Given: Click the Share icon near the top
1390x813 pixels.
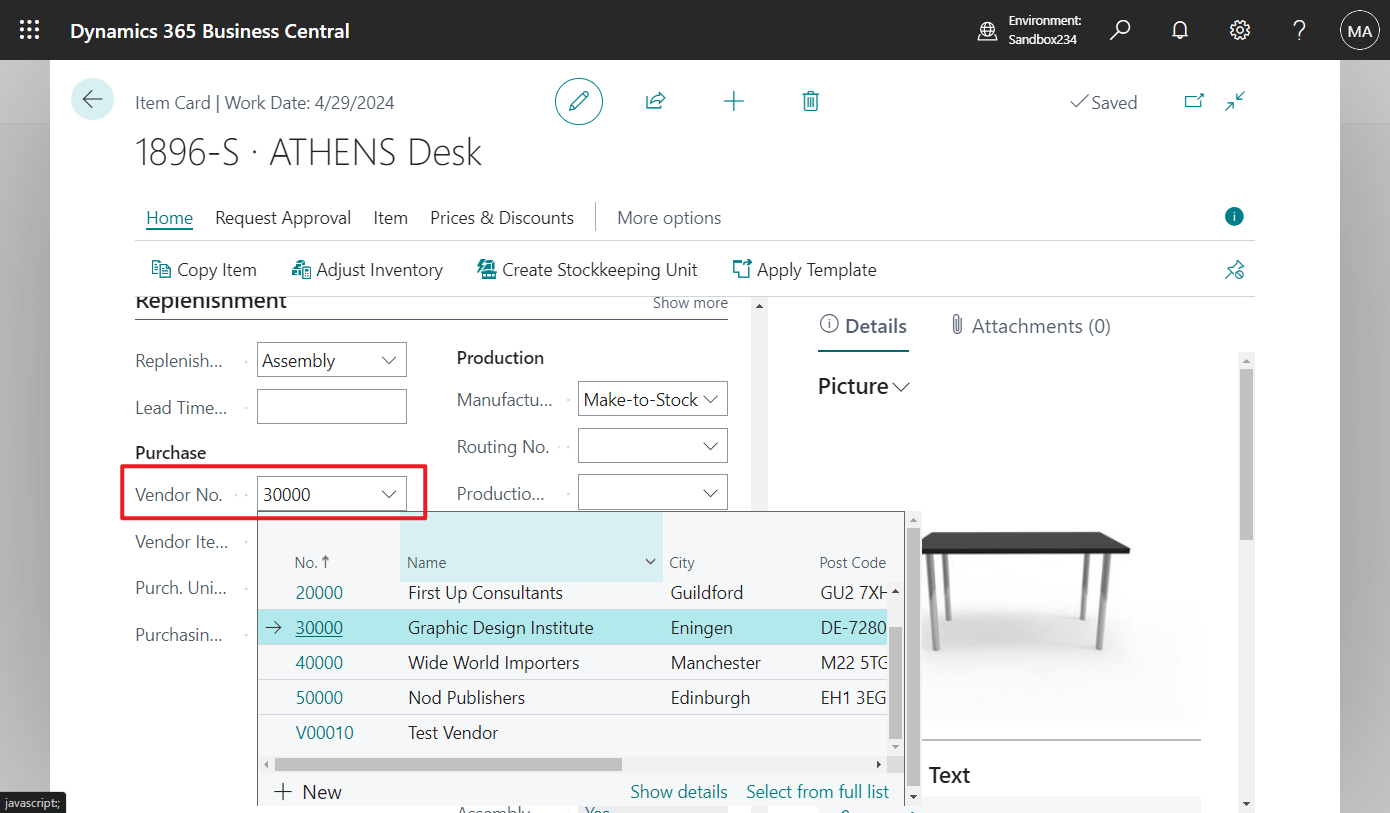Looking at the screenshot, I should coord(655,101).
